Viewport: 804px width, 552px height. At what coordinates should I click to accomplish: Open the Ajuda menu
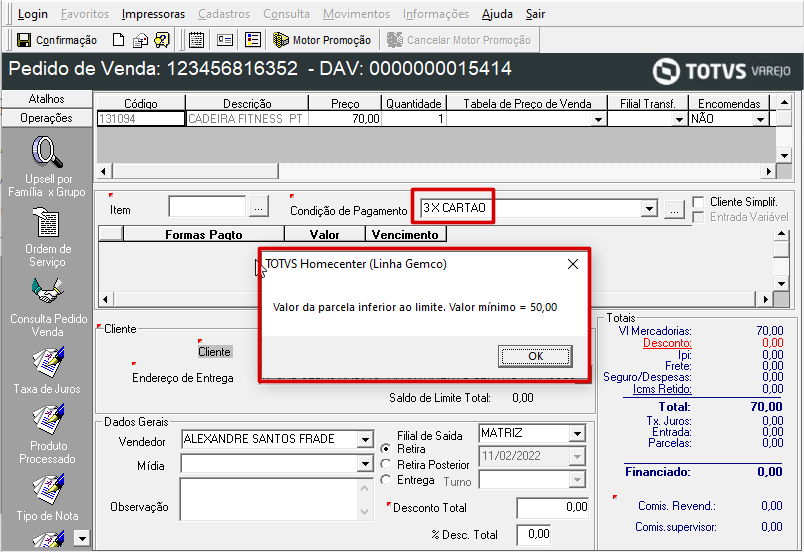point(497,14)
